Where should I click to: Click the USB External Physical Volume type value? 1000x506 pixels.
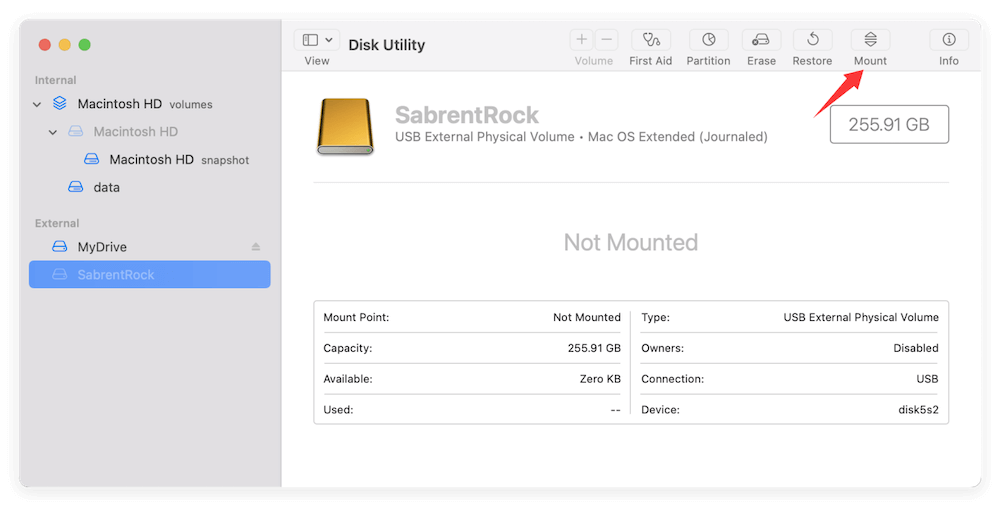[x=861, y=317]
